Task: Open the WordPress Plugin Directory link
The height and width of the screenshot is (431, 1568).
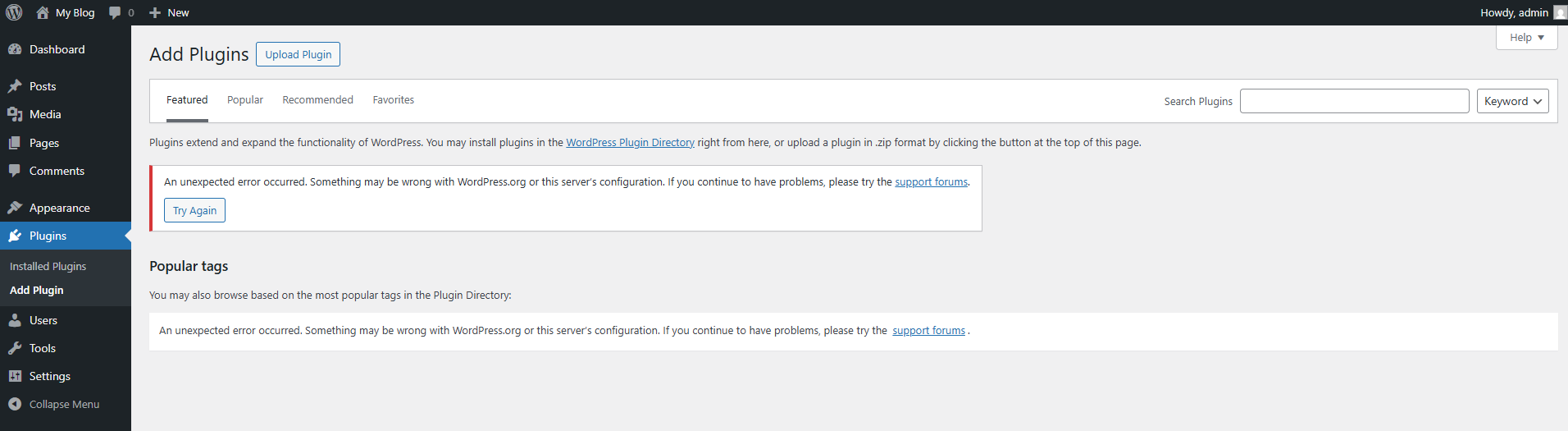Action: (630, 142)
